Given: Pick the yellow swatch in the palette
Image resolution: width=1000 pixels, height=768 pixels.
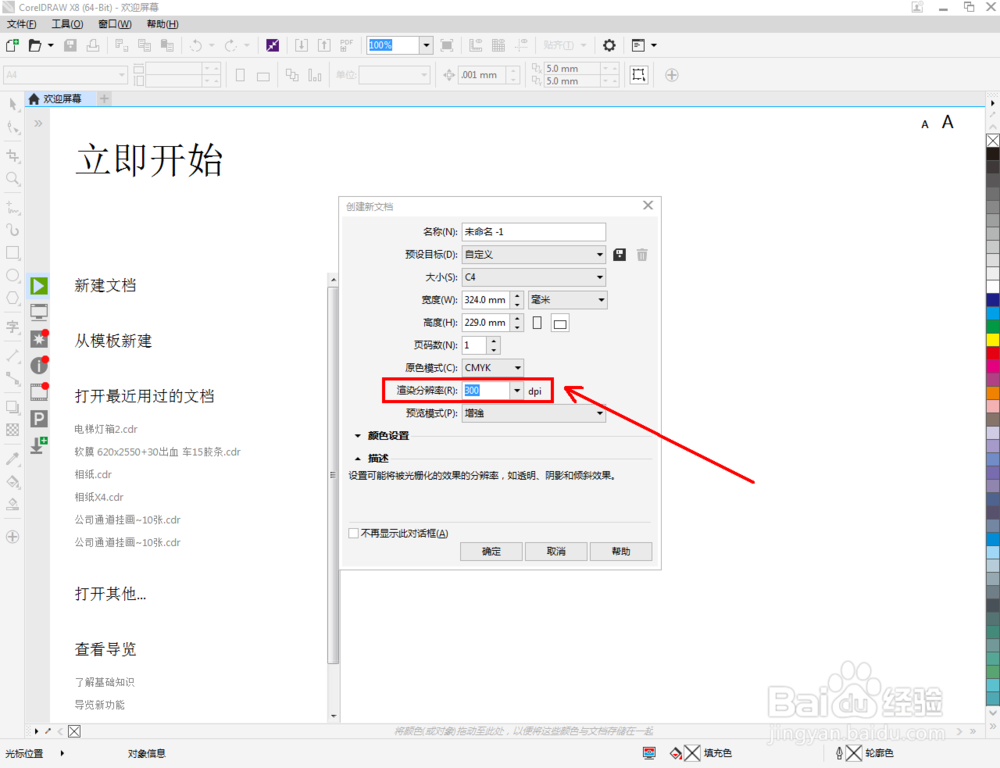Looking at the screenshot, I should (x=993, y=340).
